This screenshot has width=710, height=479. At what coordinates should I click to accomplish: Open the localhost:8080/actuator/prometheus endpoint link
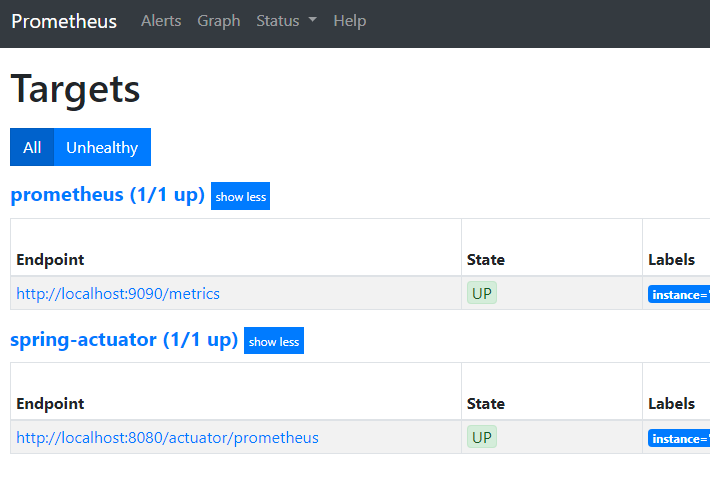pyautogui.click(x=167, y=438)
